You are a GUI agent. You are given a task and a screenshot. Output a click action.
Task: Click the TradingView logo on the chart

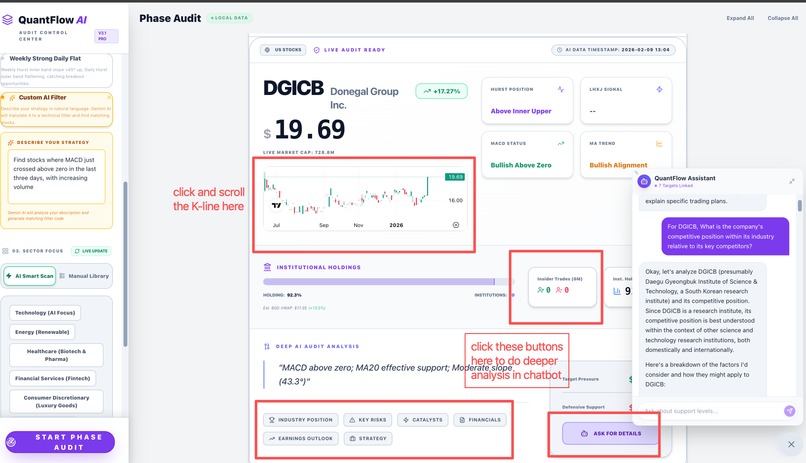277,205
